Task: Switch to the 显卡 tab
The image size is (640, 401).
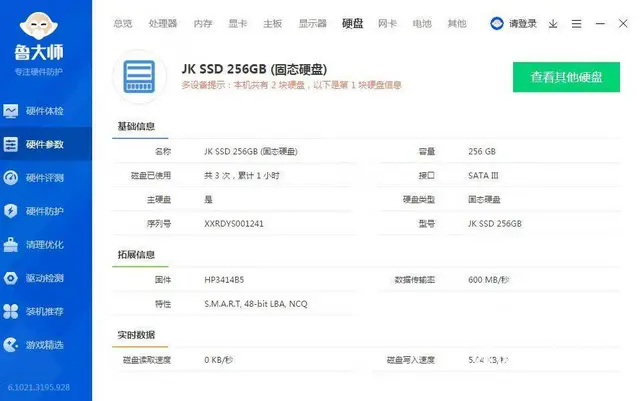Action: click(x=238, y=24)
